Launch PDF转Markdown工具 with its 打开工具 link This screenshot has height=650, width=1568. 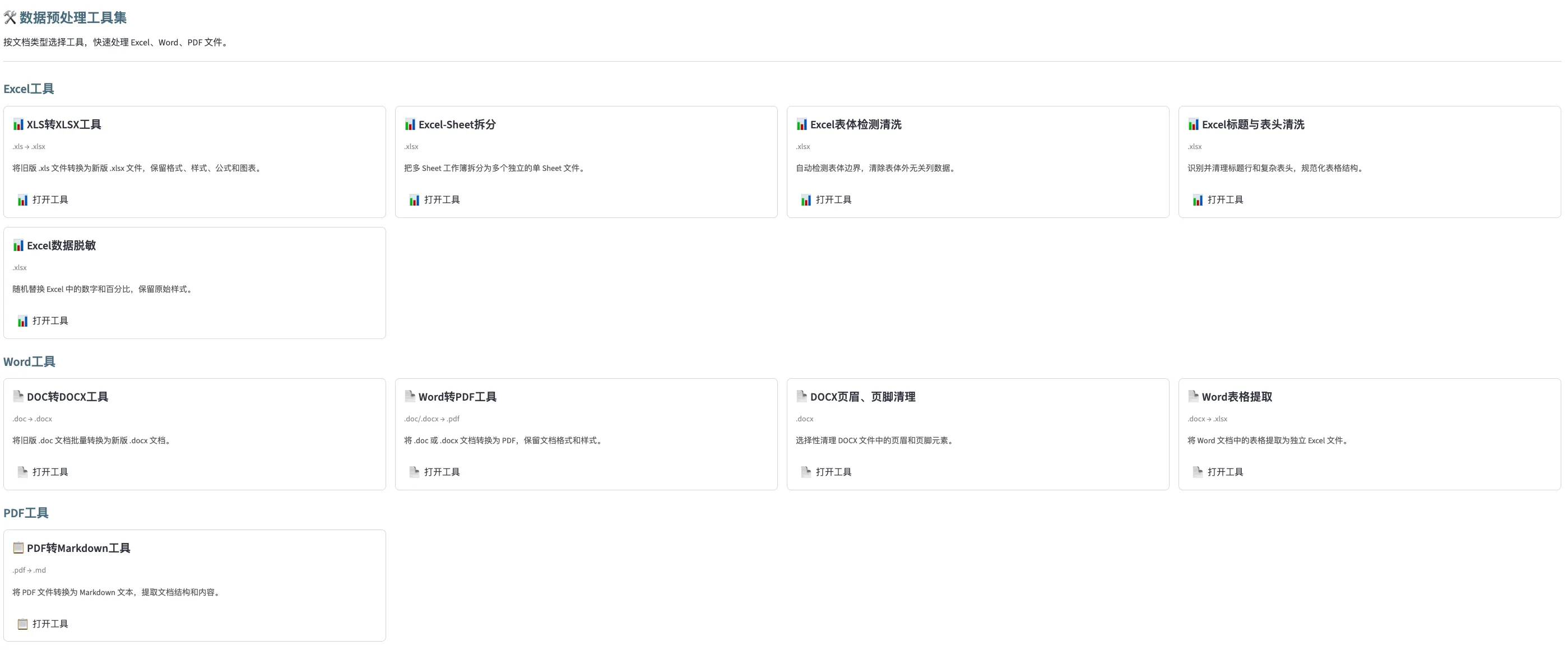tap(43, 624)
